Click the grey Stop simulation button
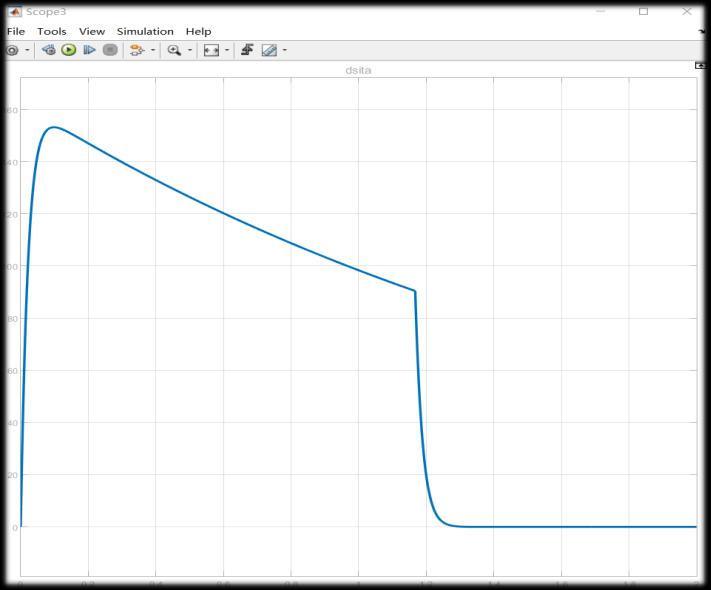Screen dimensions: 711x590 pos(110,50)
